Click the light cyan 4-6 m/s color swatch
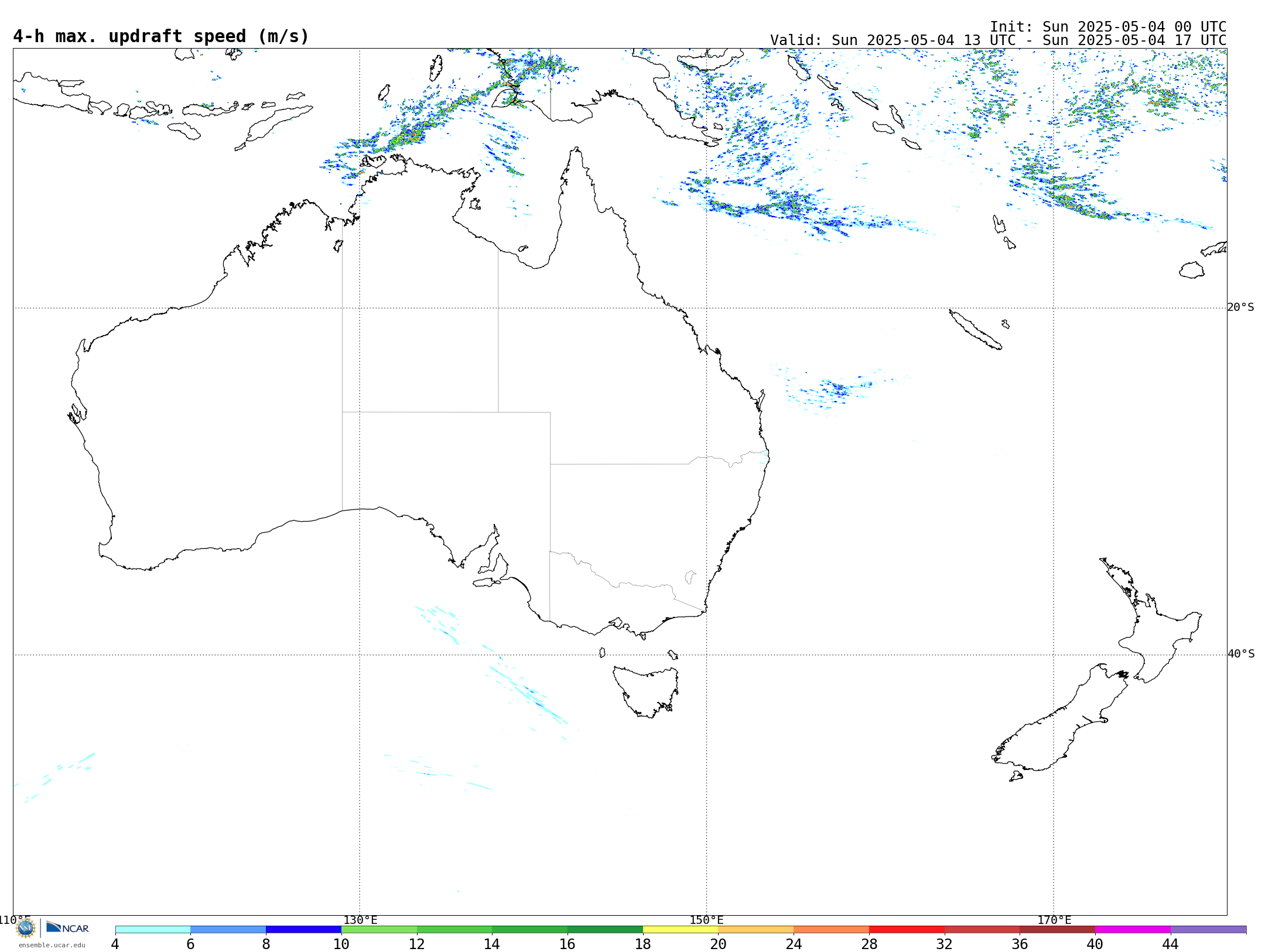 153,930
